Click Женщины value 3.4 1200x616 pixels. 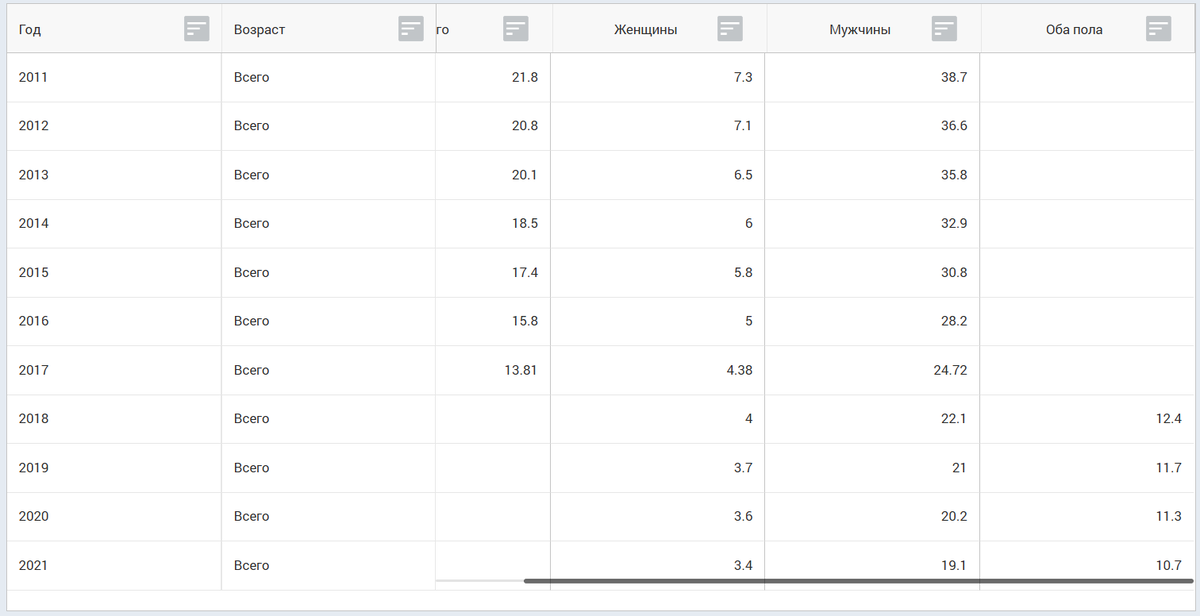pos(743,566)
